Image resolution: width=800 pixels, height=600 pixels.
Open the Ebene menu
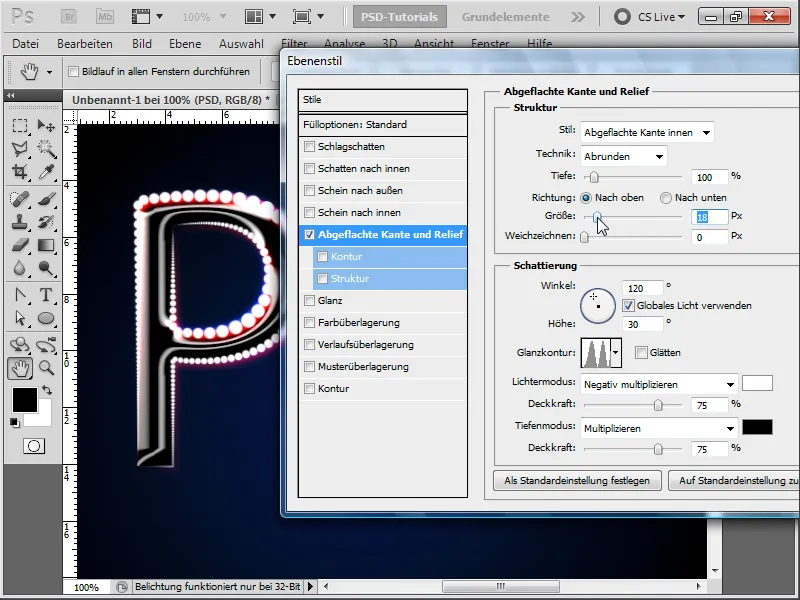click(x=185, y=44)
